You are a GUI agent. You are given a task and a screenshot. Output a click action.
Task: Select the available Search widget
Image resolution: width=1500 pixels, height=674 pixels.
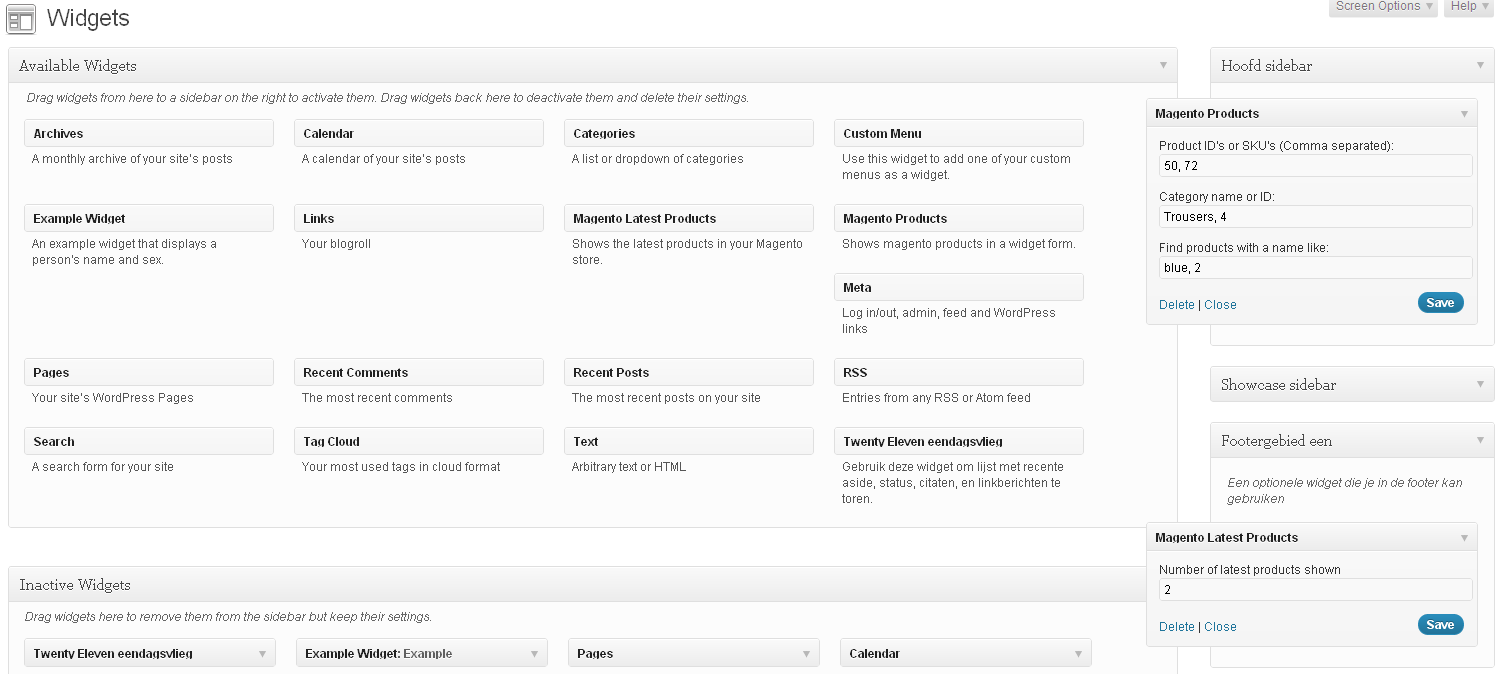coord(149,441)
